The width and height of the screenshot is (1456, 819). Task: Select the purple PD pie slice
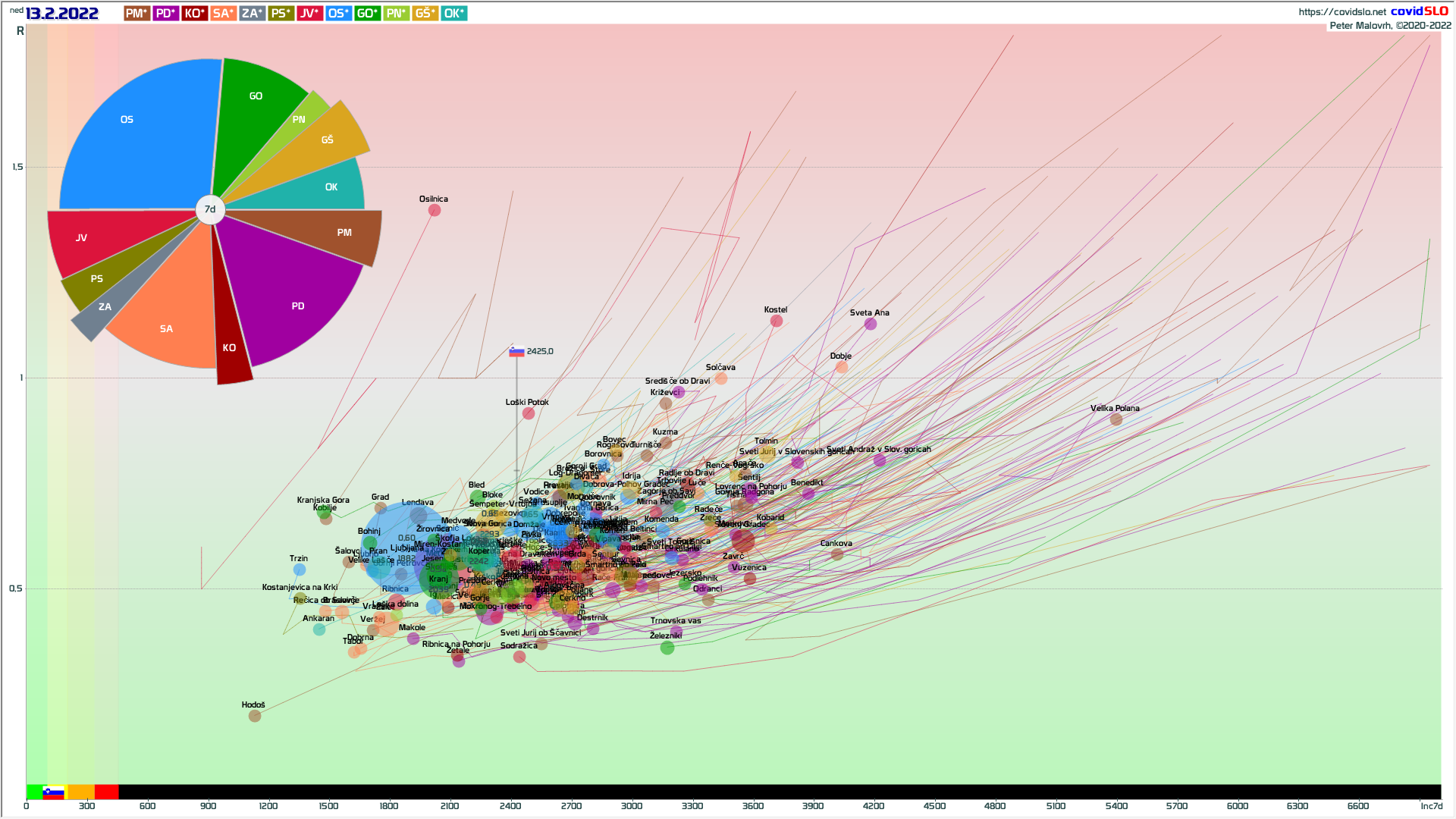click(x=297, y=306)
